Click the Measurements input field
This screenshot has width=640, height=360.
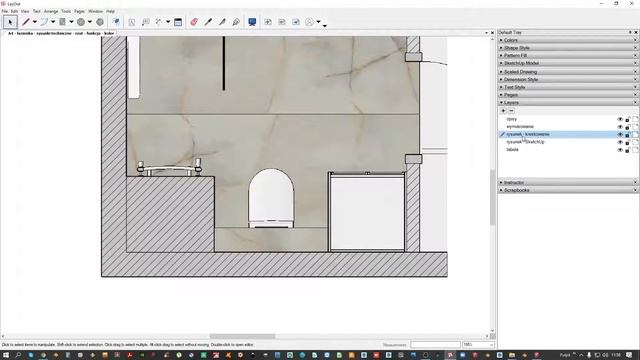click(x=435, y=345)
